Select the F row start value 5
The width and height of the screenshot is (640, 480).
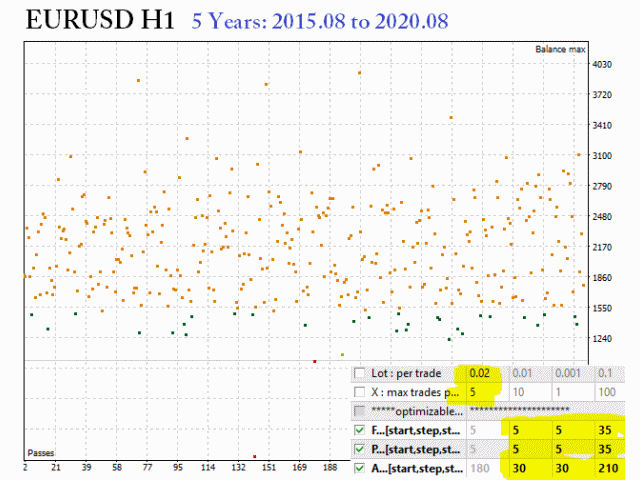click(517, 430)
